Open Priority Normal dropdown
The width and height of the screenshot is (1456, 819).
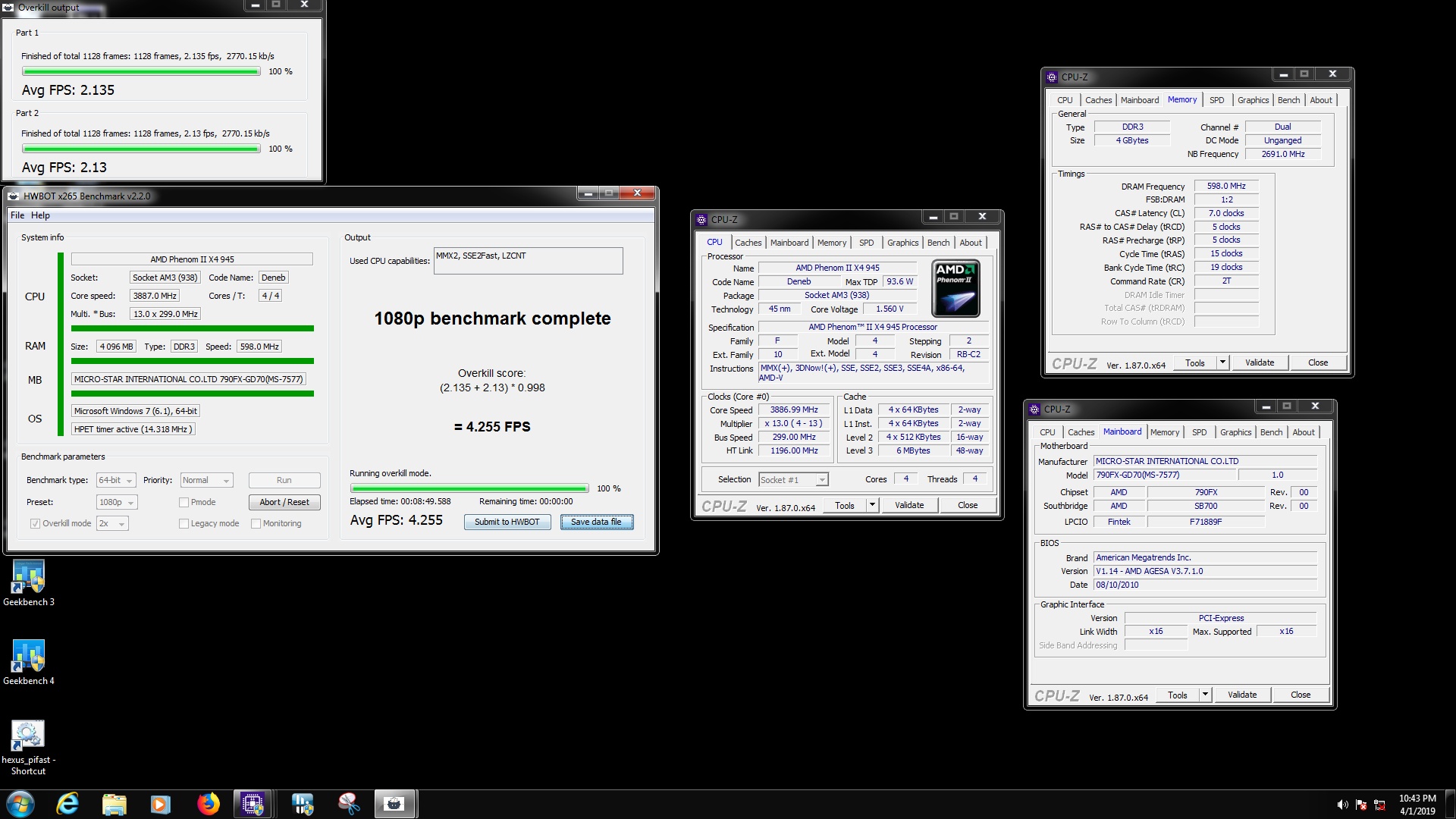206,480
